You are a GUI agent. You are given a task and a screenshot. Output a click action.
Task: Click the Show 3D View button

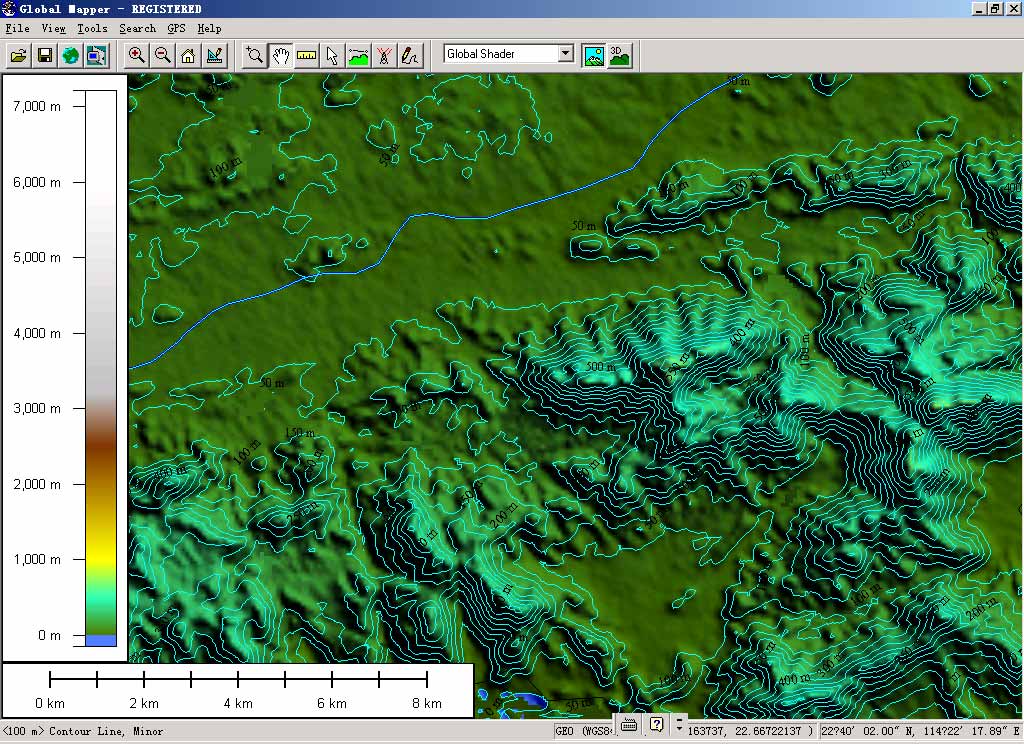coord(620,55)
